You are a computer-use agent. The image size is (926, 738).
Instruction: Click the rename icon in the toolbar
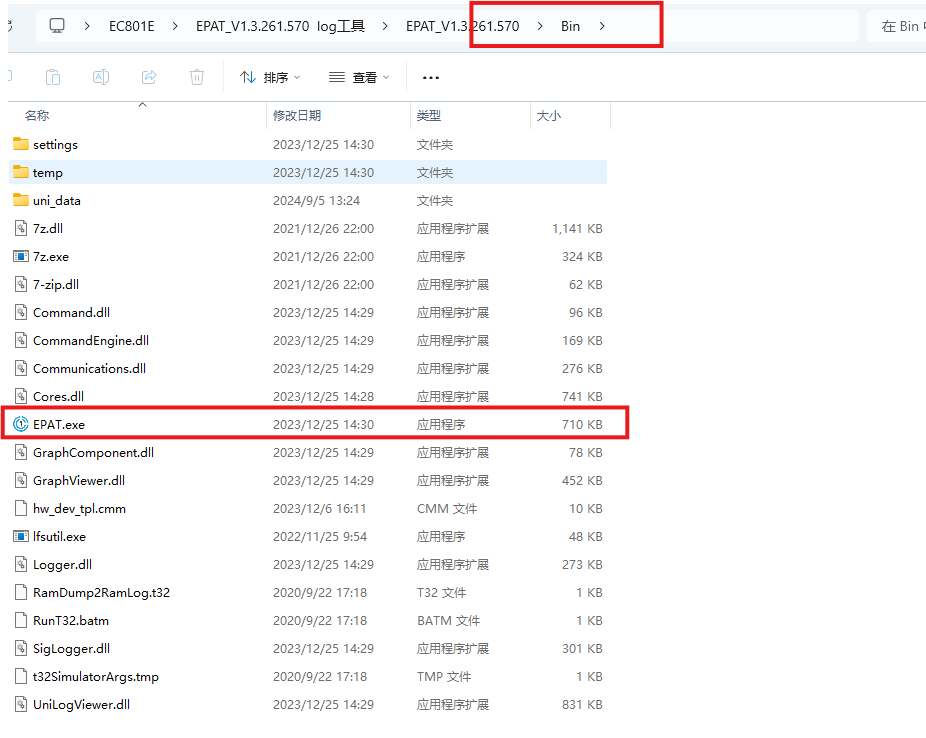point(101,77)
